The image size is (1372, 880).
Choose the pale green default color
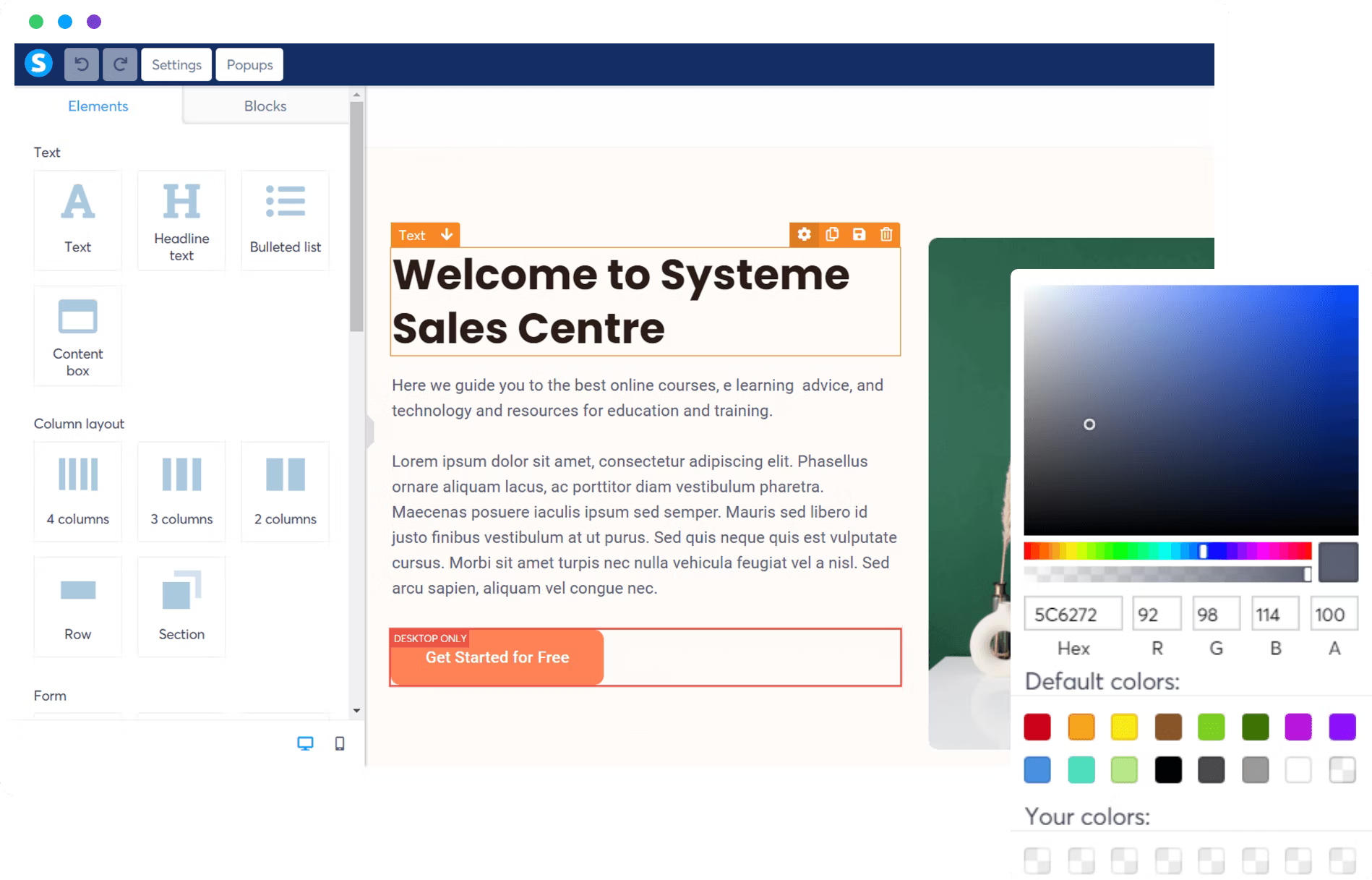pyautogui.click(x=1124, y=770)
